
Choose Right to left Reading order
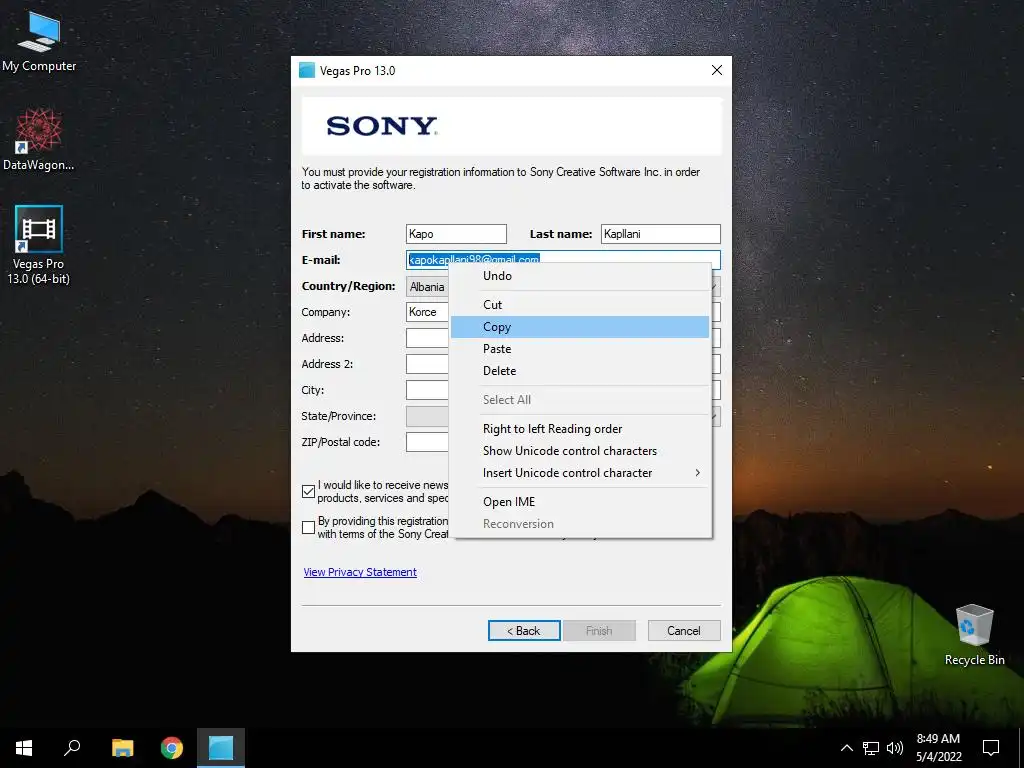[580, 429]
